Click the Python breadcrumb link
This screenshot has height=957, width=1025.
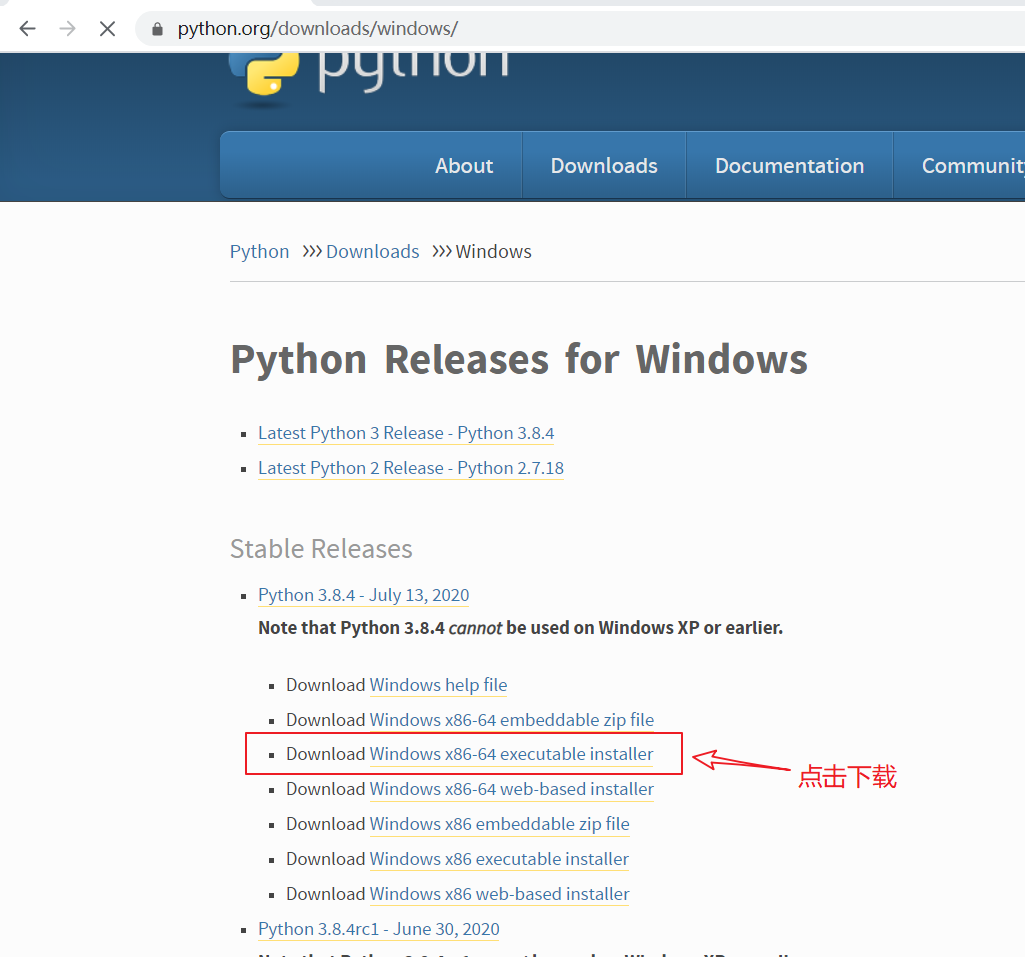pyautogui.click(x=259, y=252)
